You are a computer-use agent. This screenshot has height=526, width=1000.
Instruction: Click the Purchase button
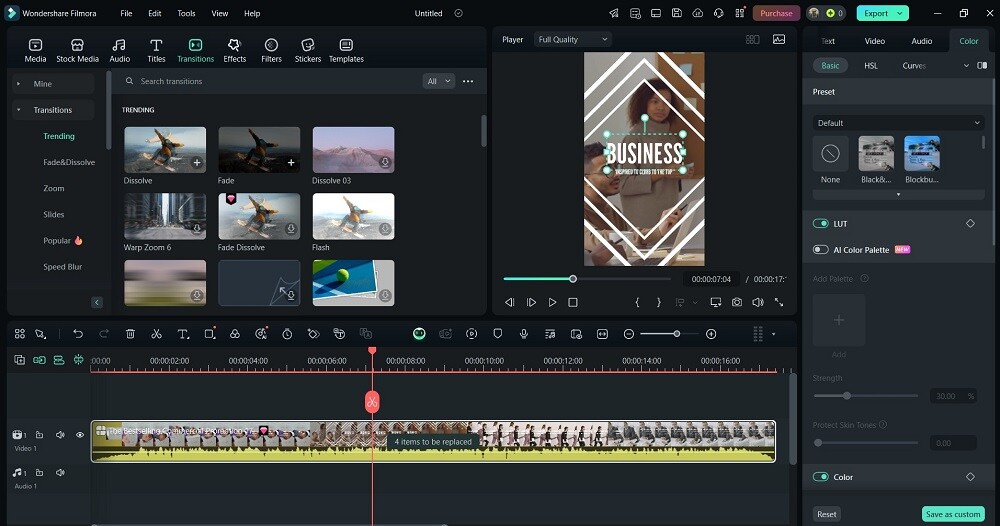[x=776, y=13]
